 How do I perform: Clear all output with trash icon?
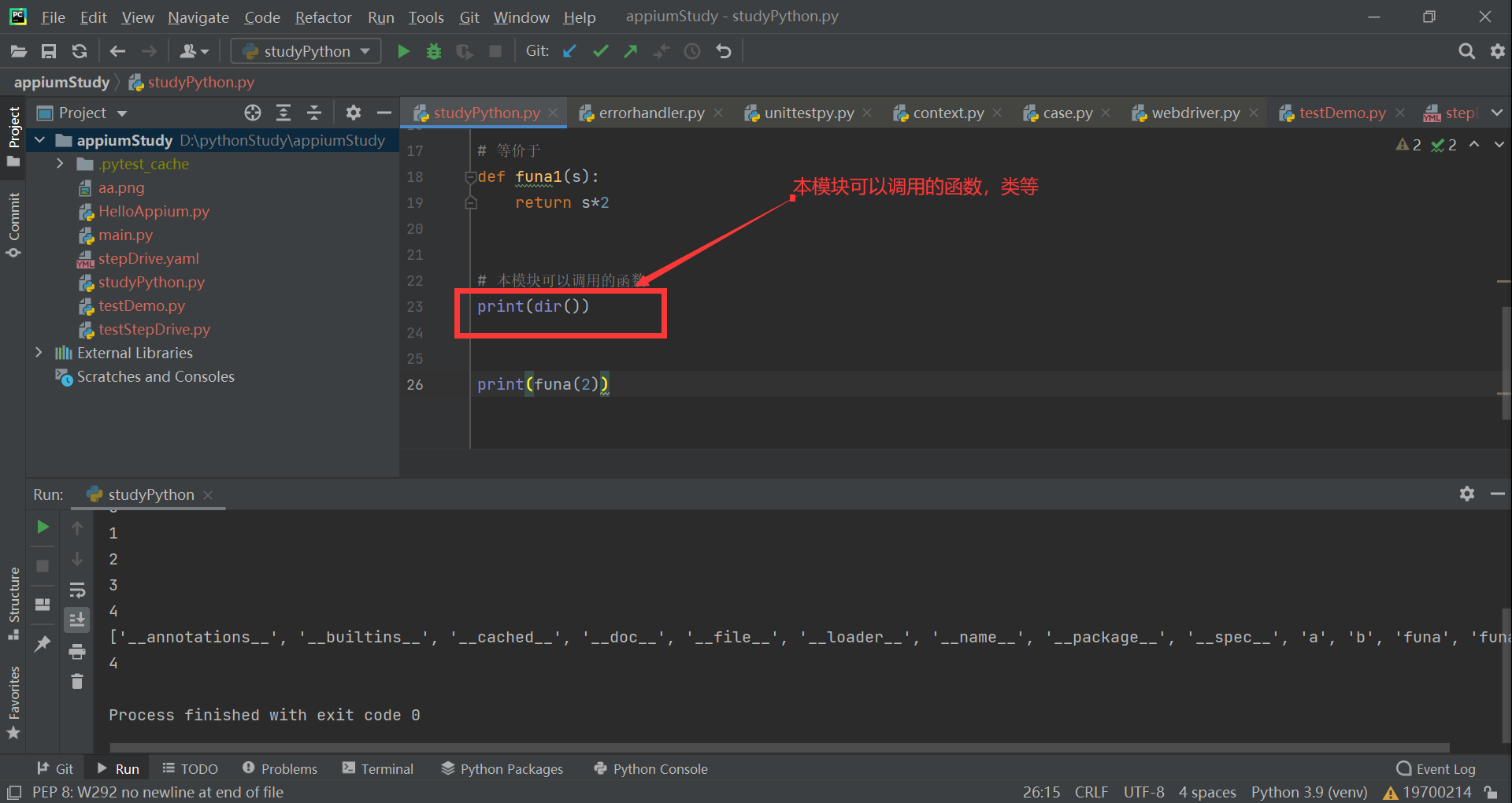click(x=77, y=681)
